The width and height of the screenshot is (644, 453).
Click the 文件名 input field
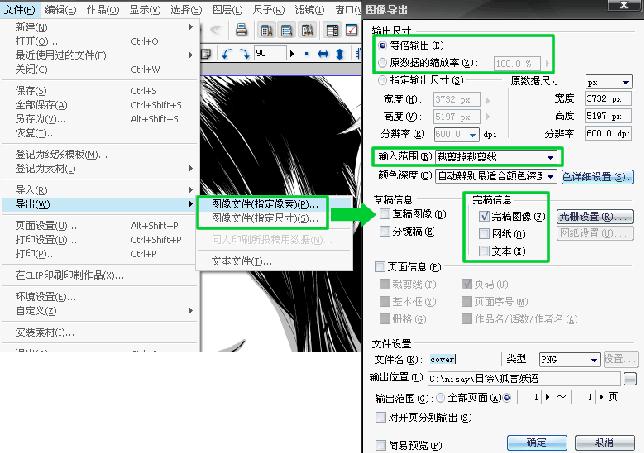click(x=464, y=359)
